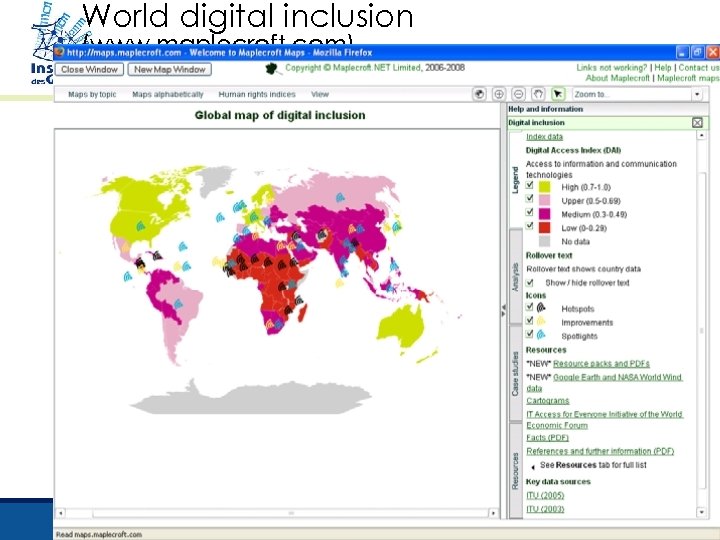Click the Firefox icon in title bar
The width and height of the screenshot is (720, 540).
[x=59, y=52]
